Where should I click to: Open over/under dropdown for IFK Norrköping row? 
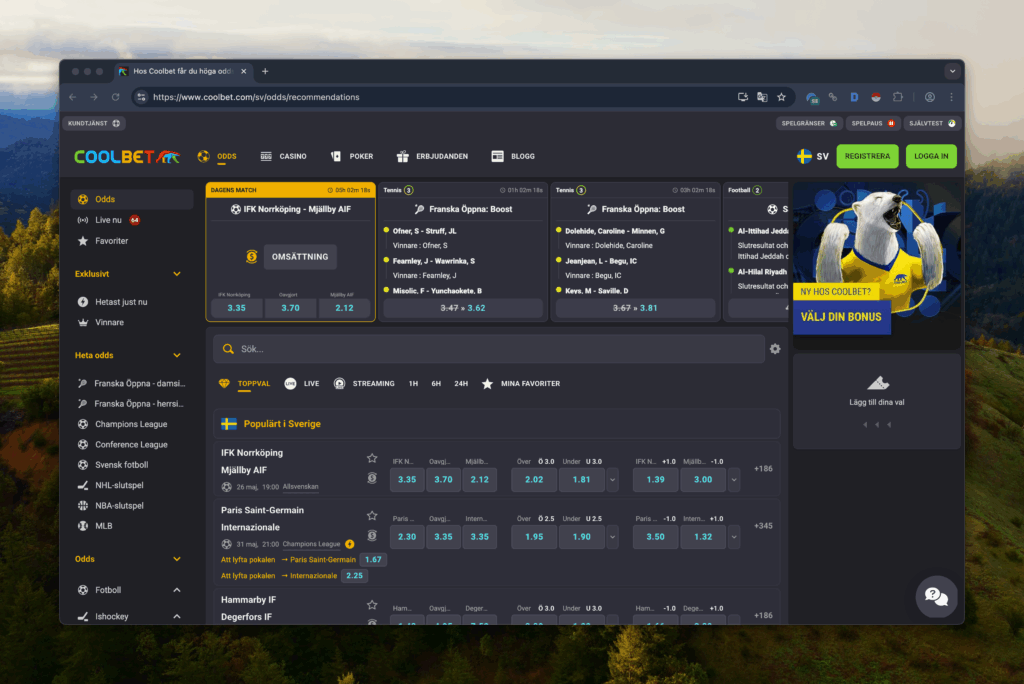(x=613, y=479)
